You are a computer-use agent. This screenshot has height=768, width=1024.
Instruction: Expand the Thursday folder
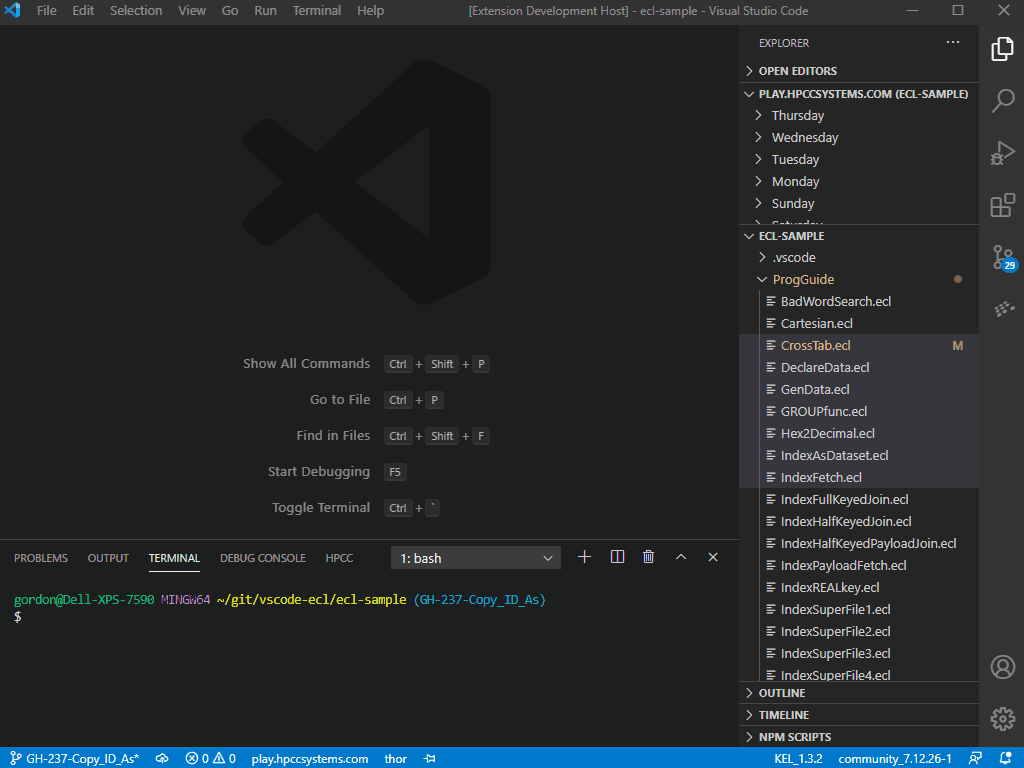859,116
